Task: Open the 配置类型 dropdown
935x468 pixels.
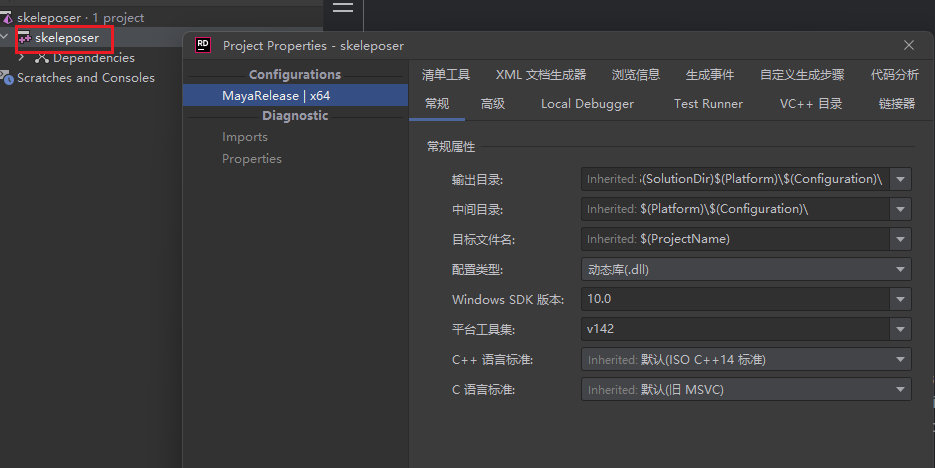Action: tap(746, 269)
